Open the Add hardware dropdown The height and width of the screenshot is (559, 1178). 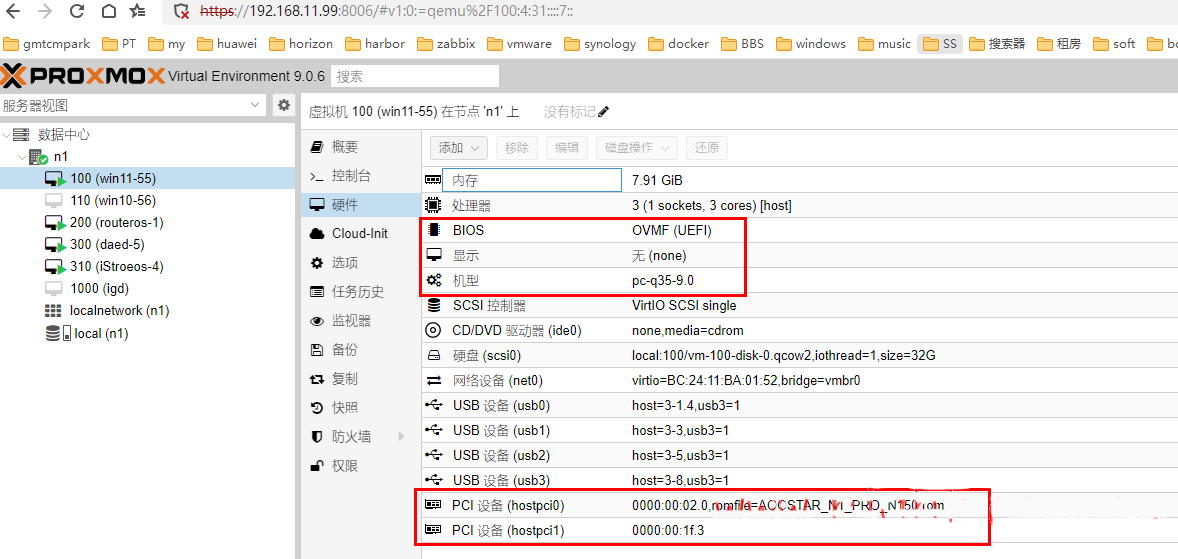pyautogui.click(x=459, y=148)
